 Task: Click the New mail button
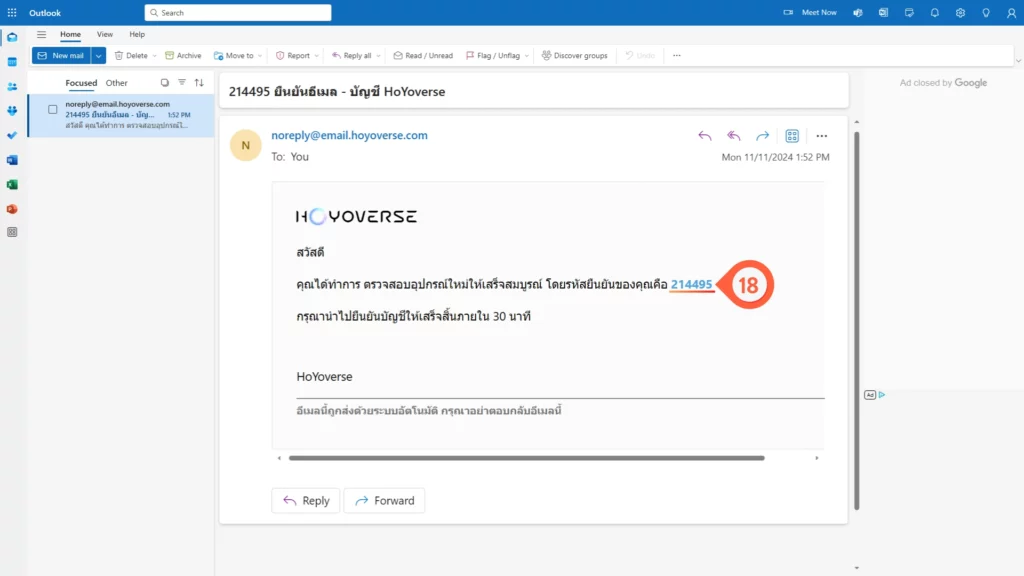(x=61, y=56)
